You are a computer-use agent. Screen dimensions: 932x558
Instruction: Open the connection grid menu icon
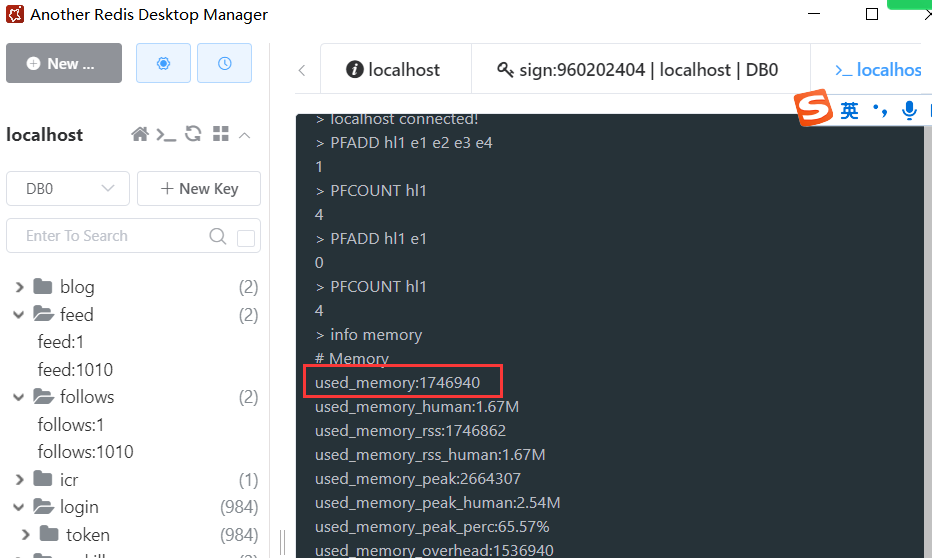(221, 135)
